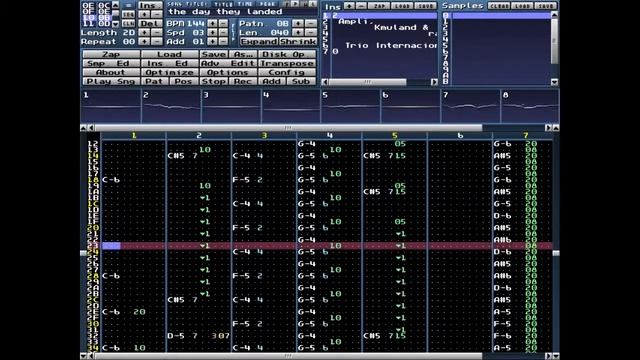Stop playback

[x=213, y=81]
